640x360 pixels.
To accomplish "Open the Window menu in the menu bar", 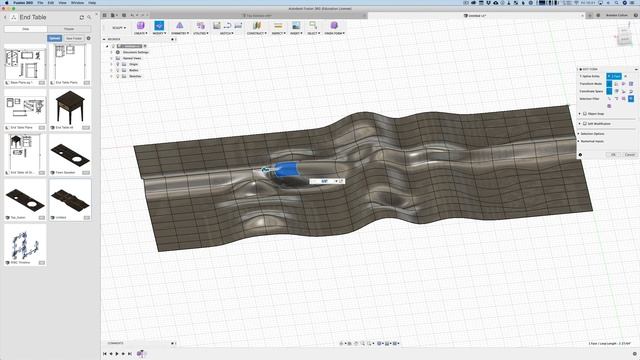I will pyautogui.click(x=77, y=2).
